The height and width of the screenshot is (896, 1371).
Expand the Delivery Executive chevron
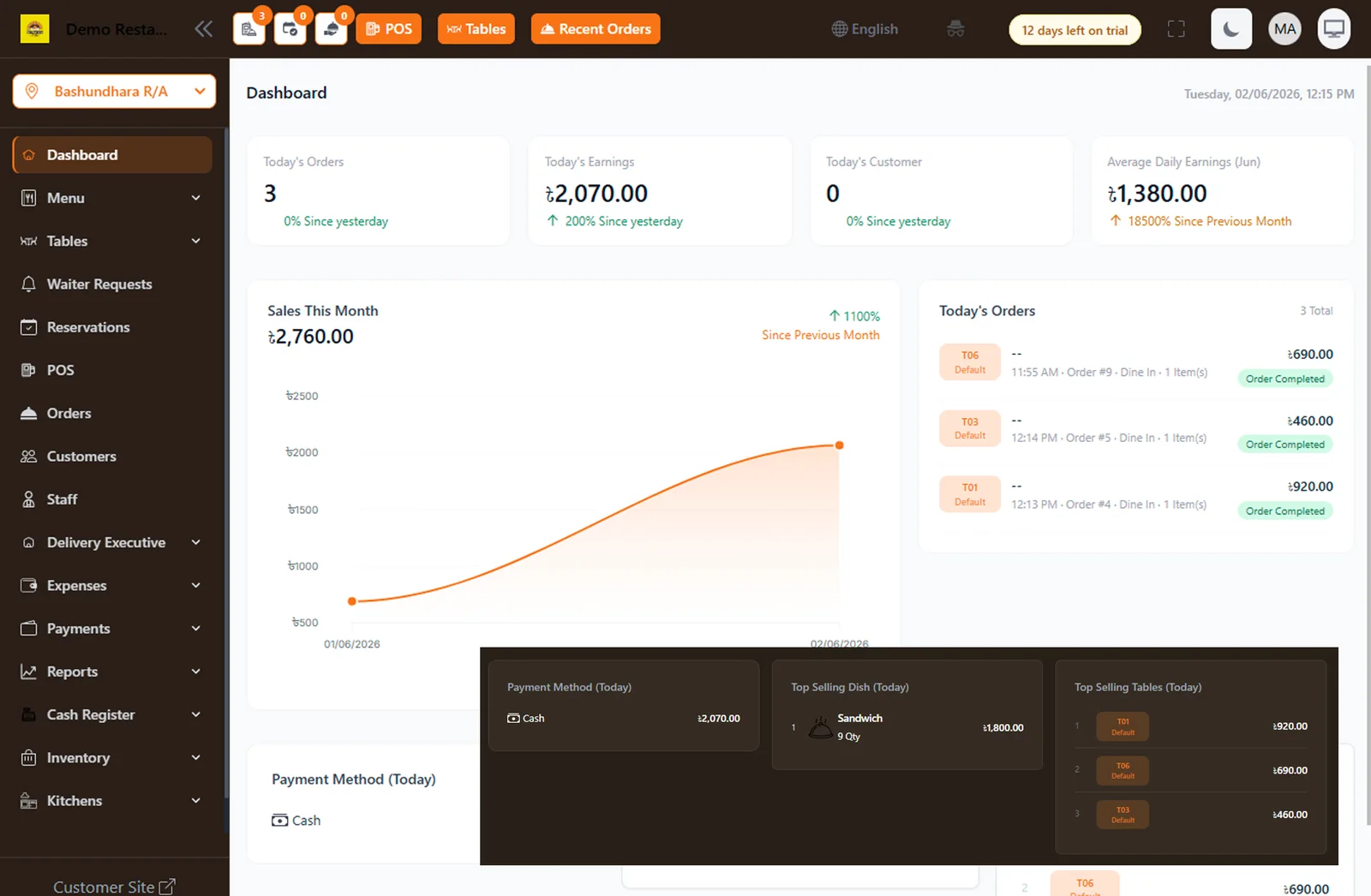tap(195, 542)
